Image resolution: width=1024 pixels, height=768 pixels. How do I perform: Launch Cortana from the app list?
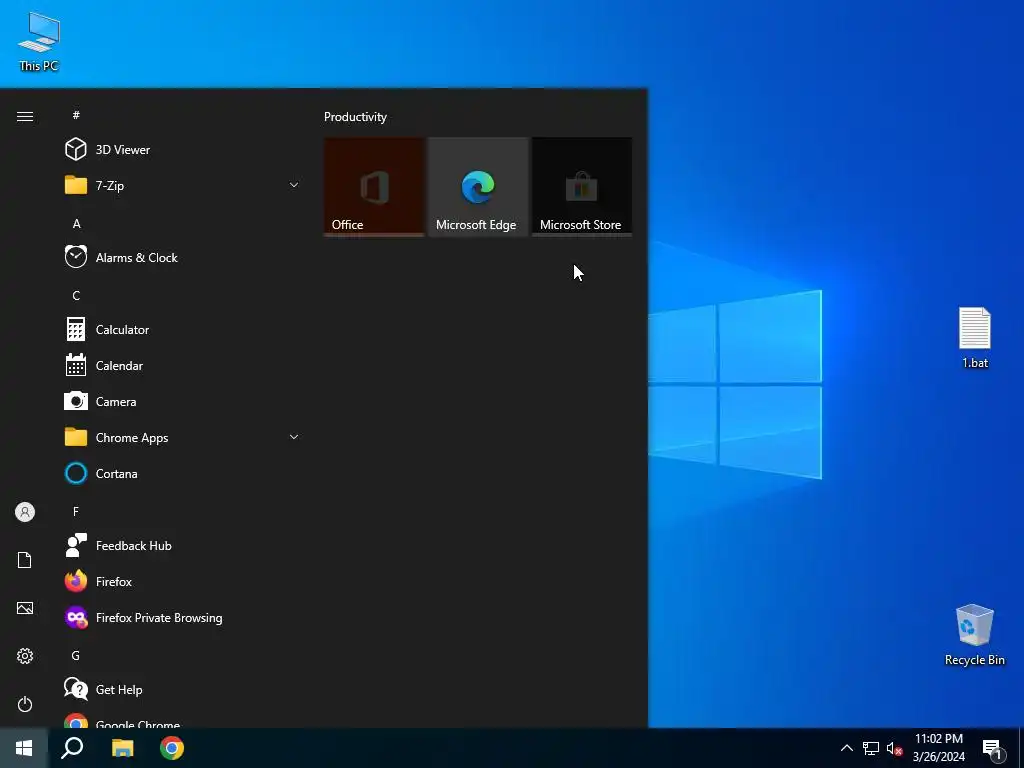click(184, 473)
